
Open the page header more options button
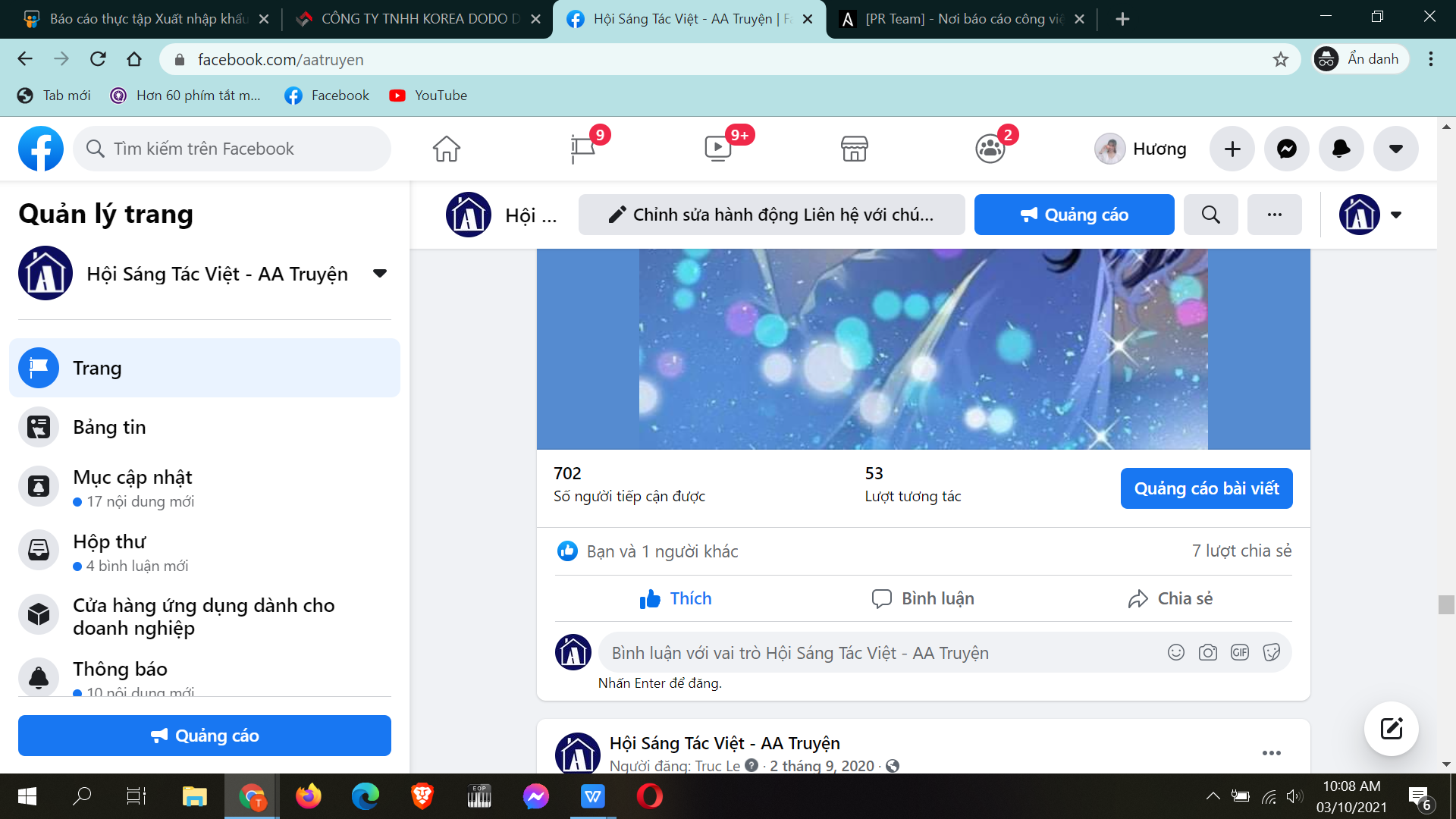coord(1275,215)
